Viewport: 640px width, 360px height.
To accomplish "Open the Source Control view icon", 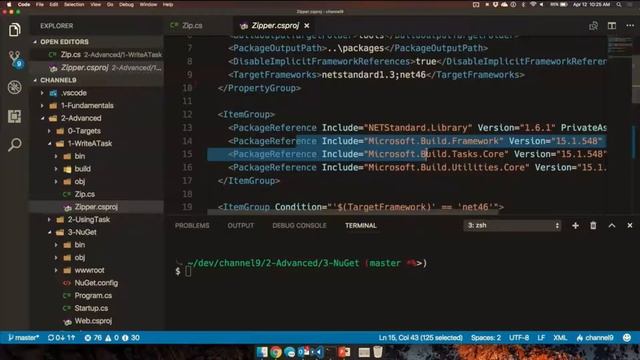I will click(15, 59).
